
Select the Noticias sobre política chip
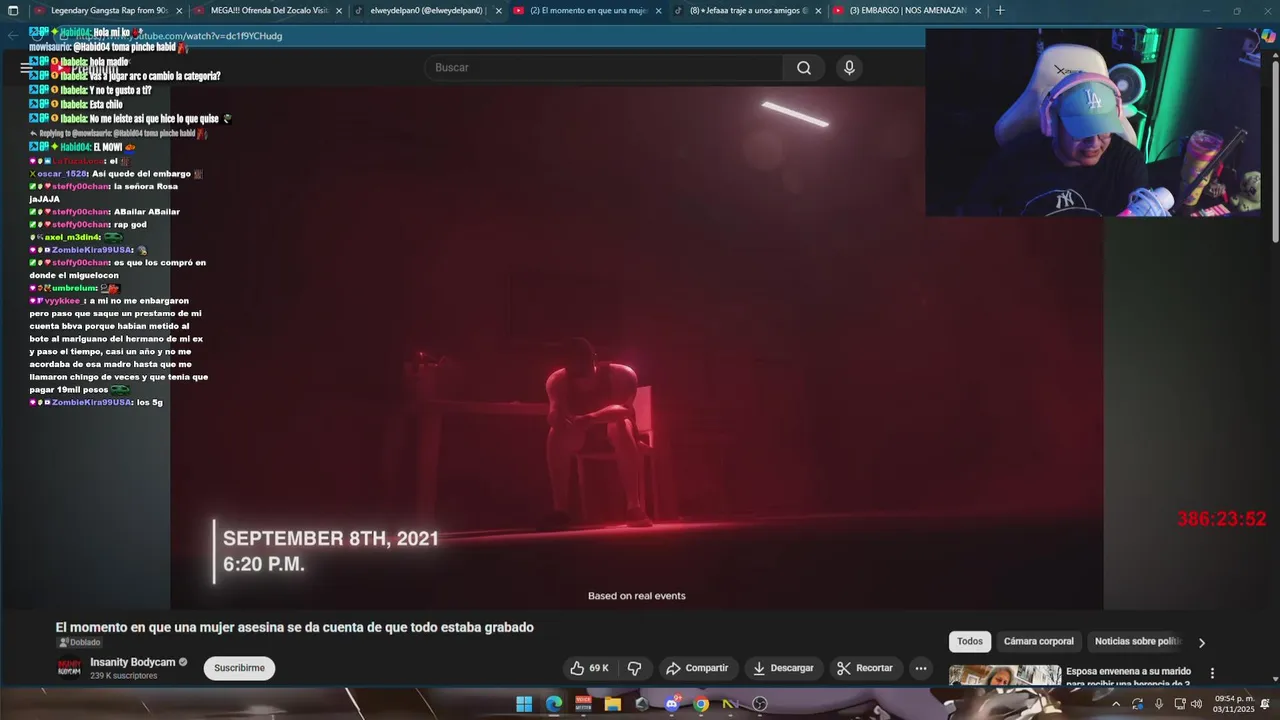[1138, 642]
